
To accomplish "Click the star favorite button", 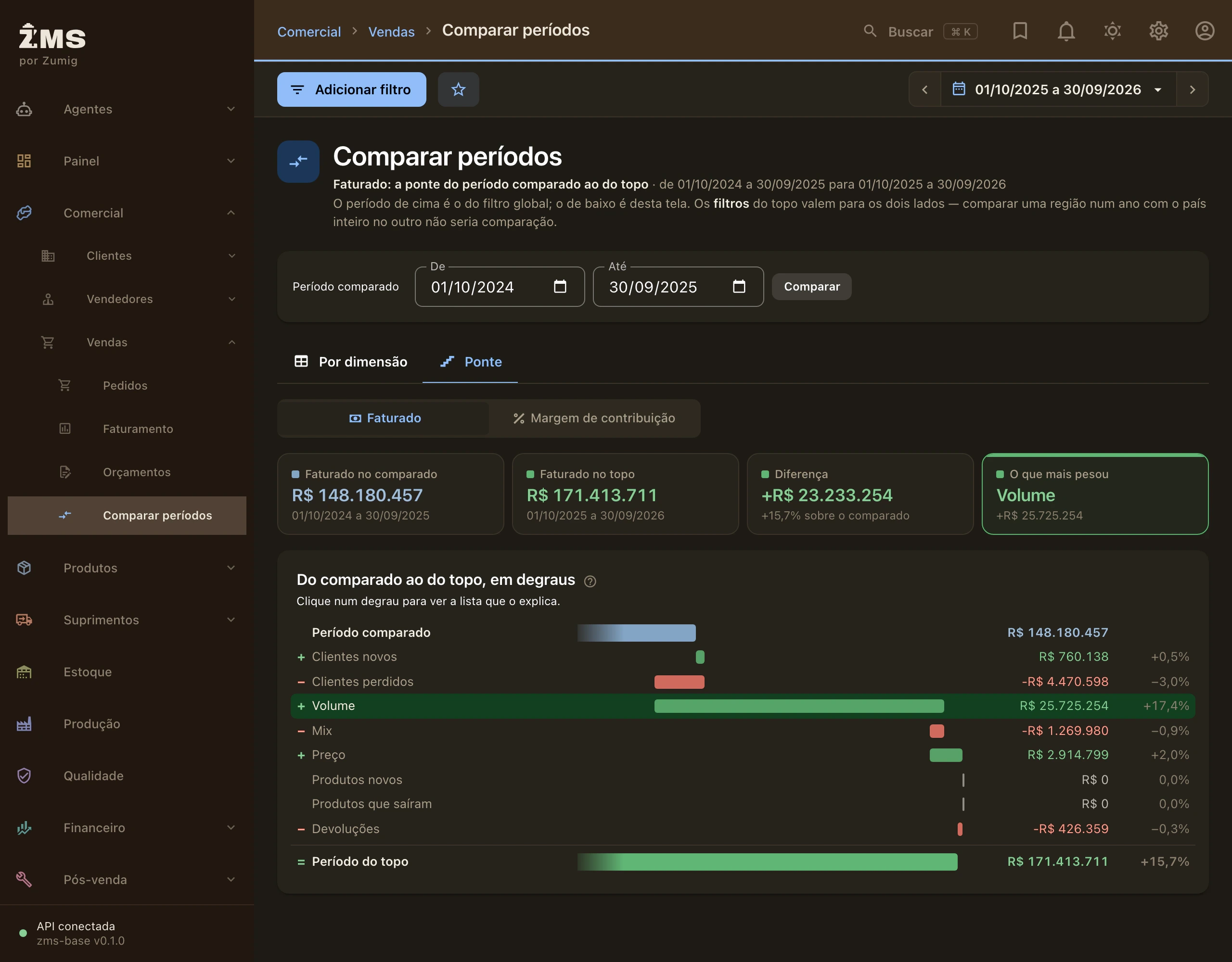I will [x=459, y=89].
